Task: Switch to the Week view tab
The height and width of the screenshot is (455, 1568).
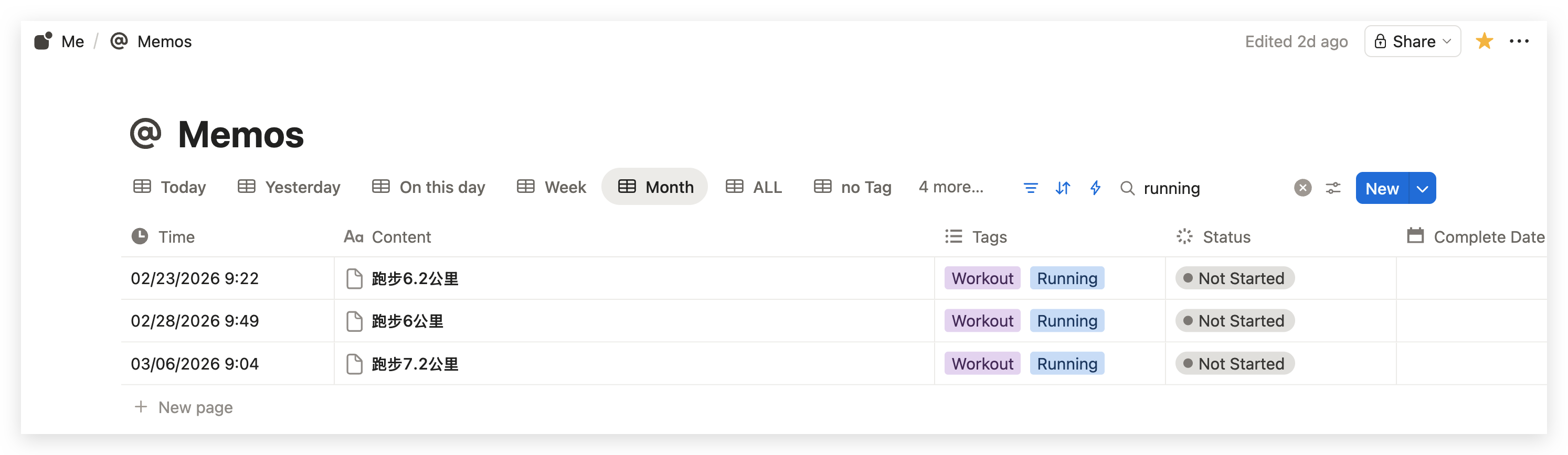Action: 552,187
